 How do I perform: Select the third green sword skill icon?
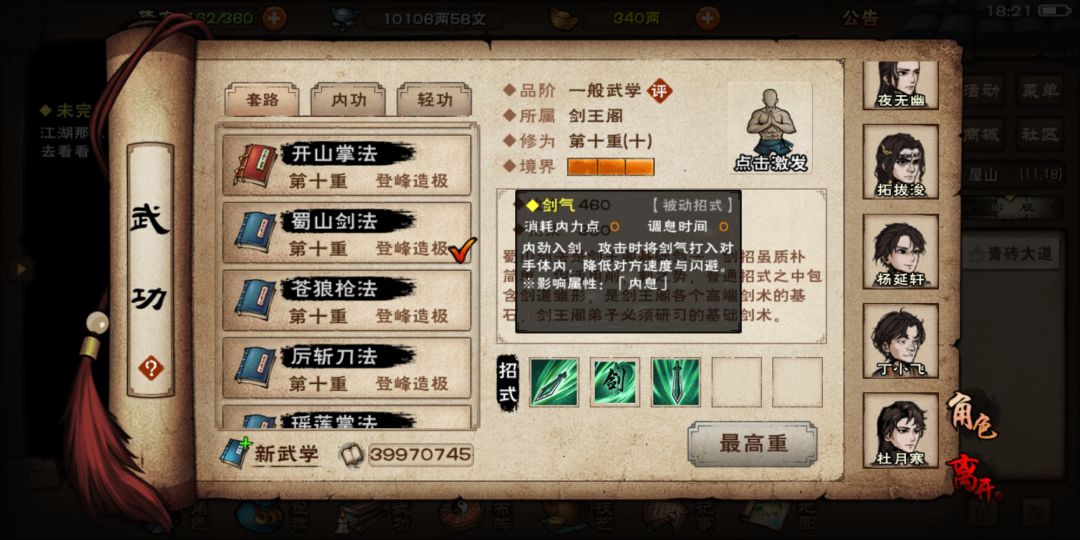pos(676,382)
